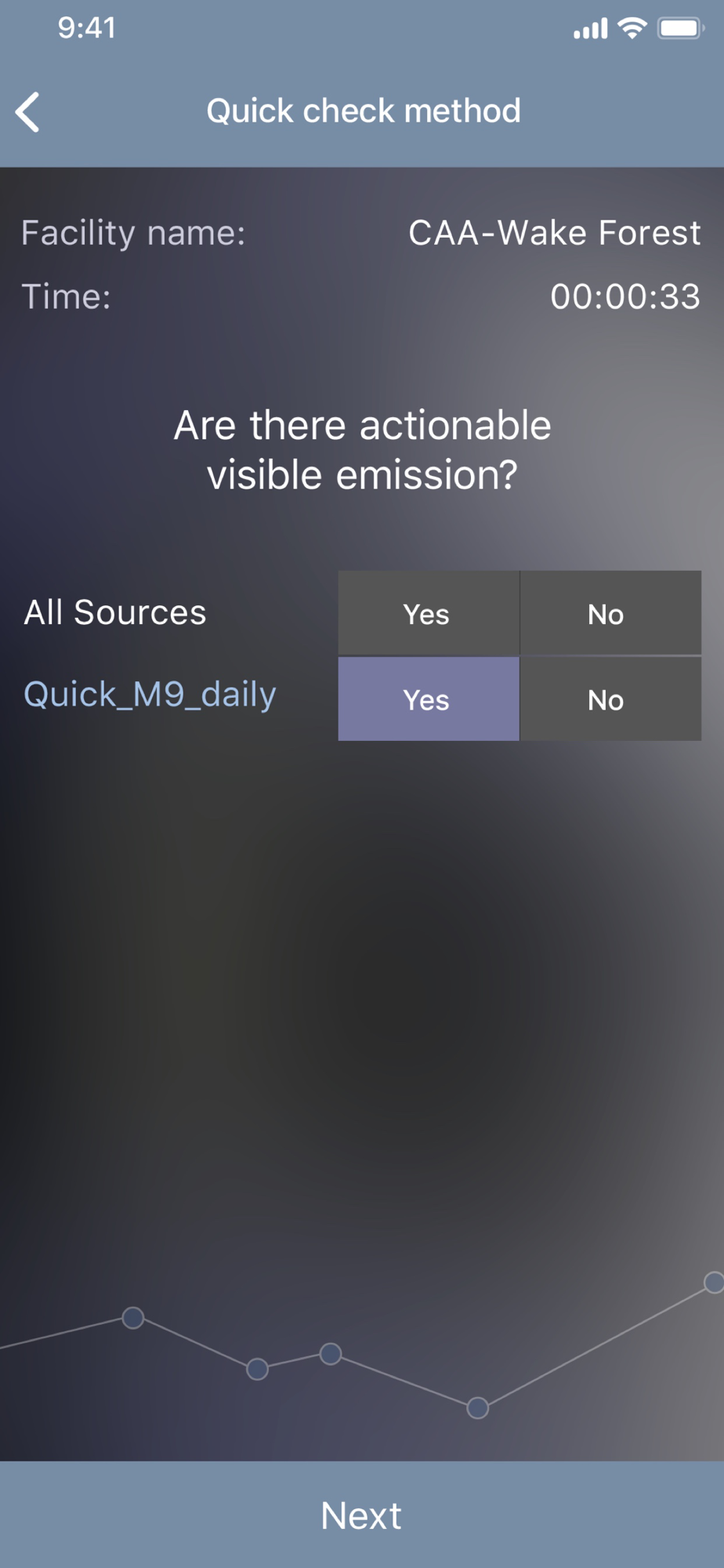Tap the battery status icon

click(x=680, y=29)
